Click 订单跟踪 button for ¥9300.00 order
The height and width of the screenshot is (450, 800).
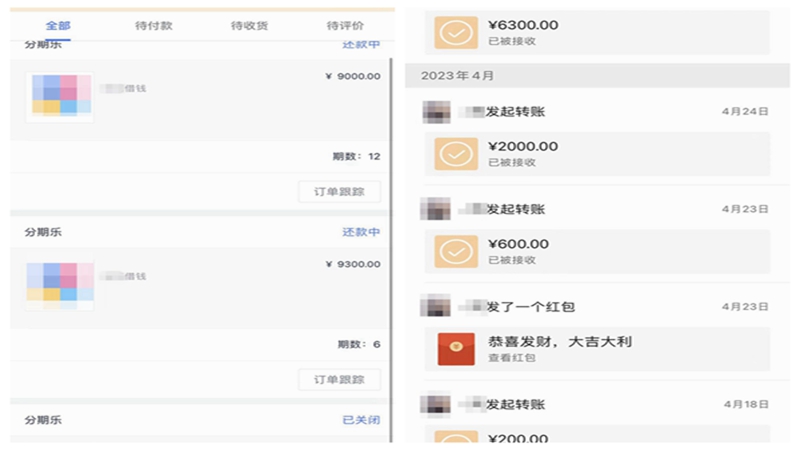coord(339,379)
